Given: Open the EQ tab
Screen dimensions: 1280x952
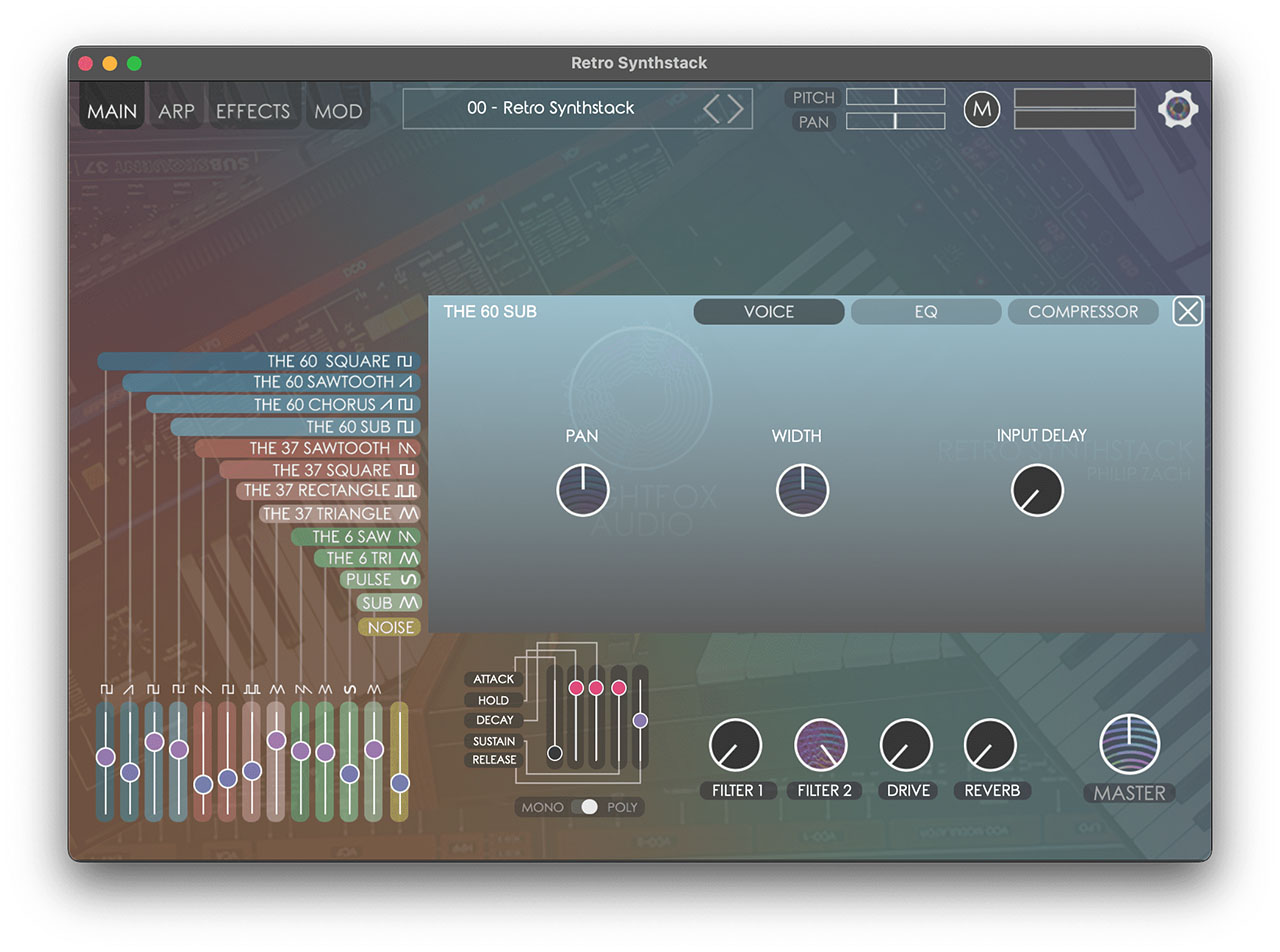Looking at the screenshot, I should click(x=926, y=312).
